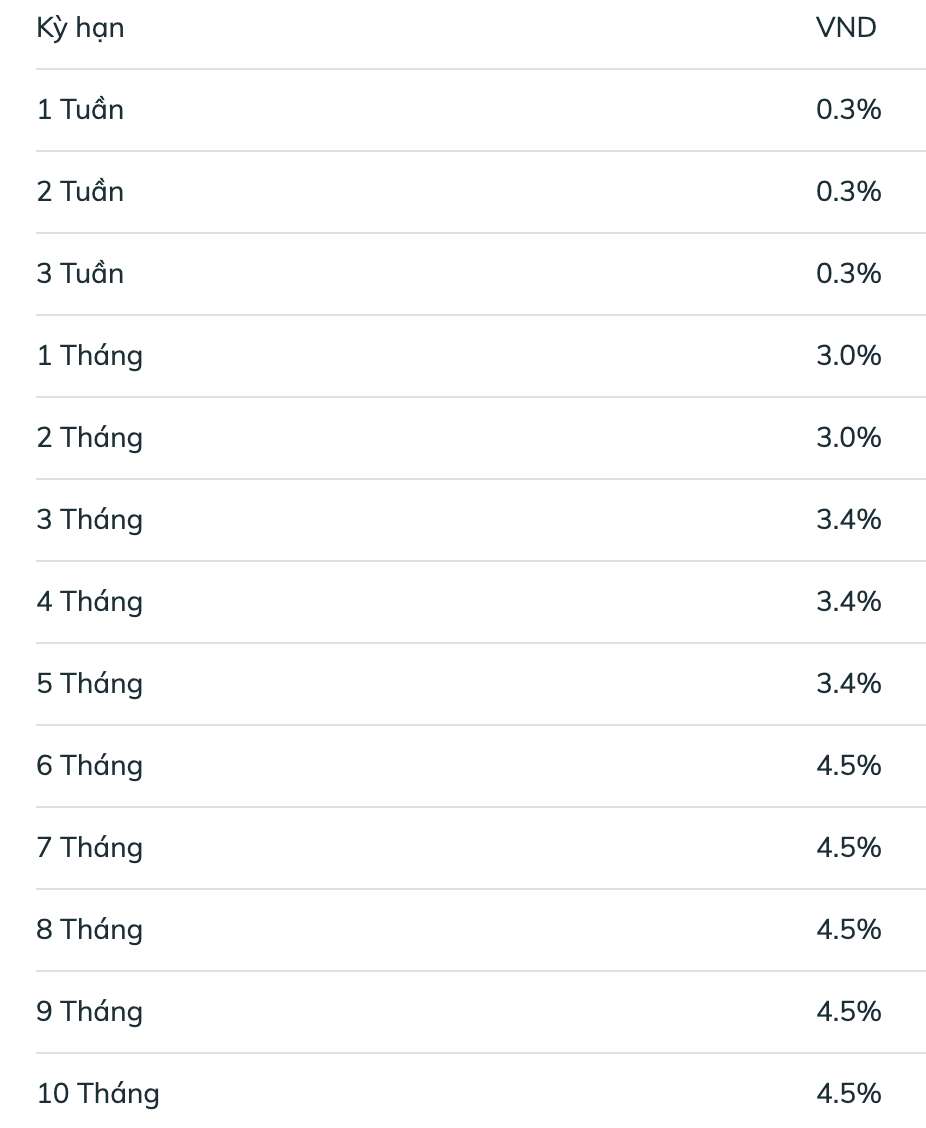Select the "6 Tháng" term label

coord(89,766)
